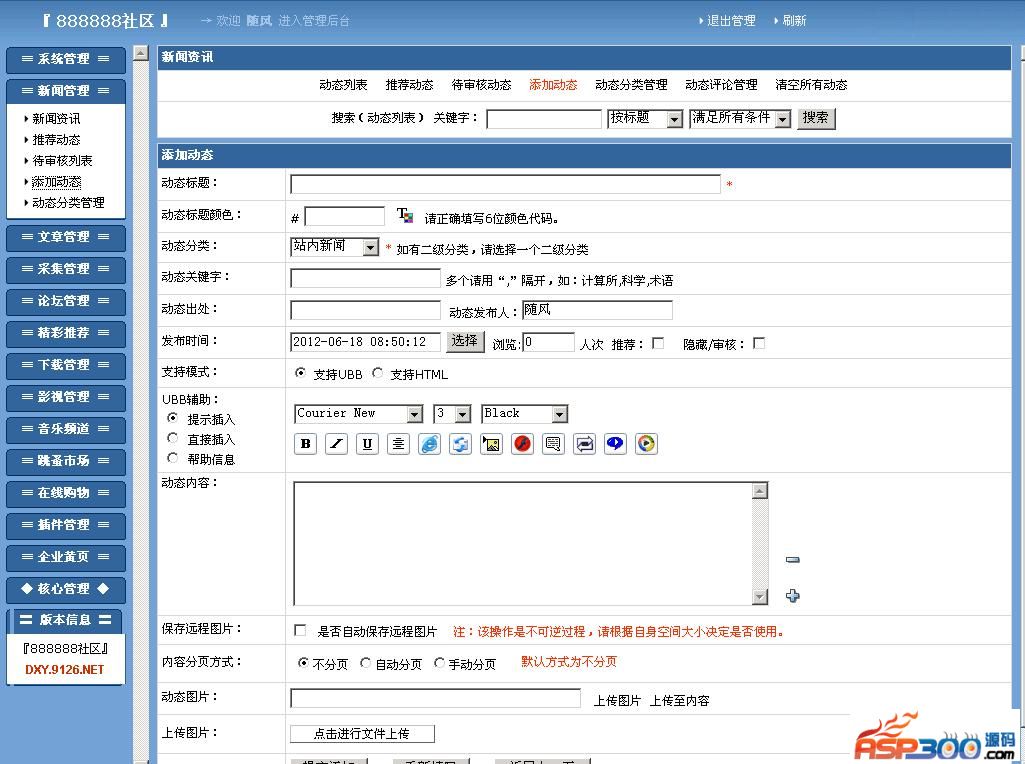
Task: Select the 支持HTML radio button
Action: [x=377, y=373]
